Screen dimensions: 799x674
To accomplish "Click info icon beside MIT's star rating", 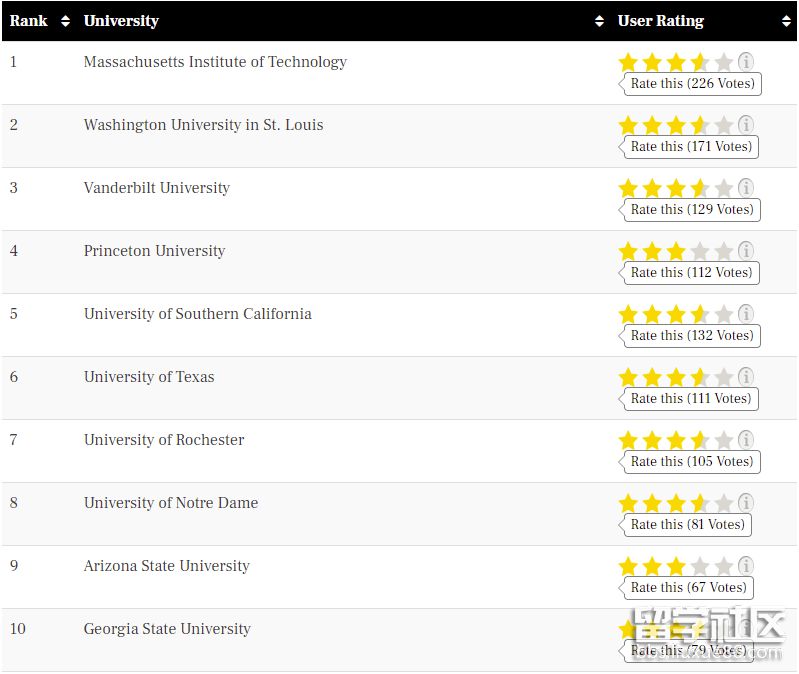I will pos(746,62).
